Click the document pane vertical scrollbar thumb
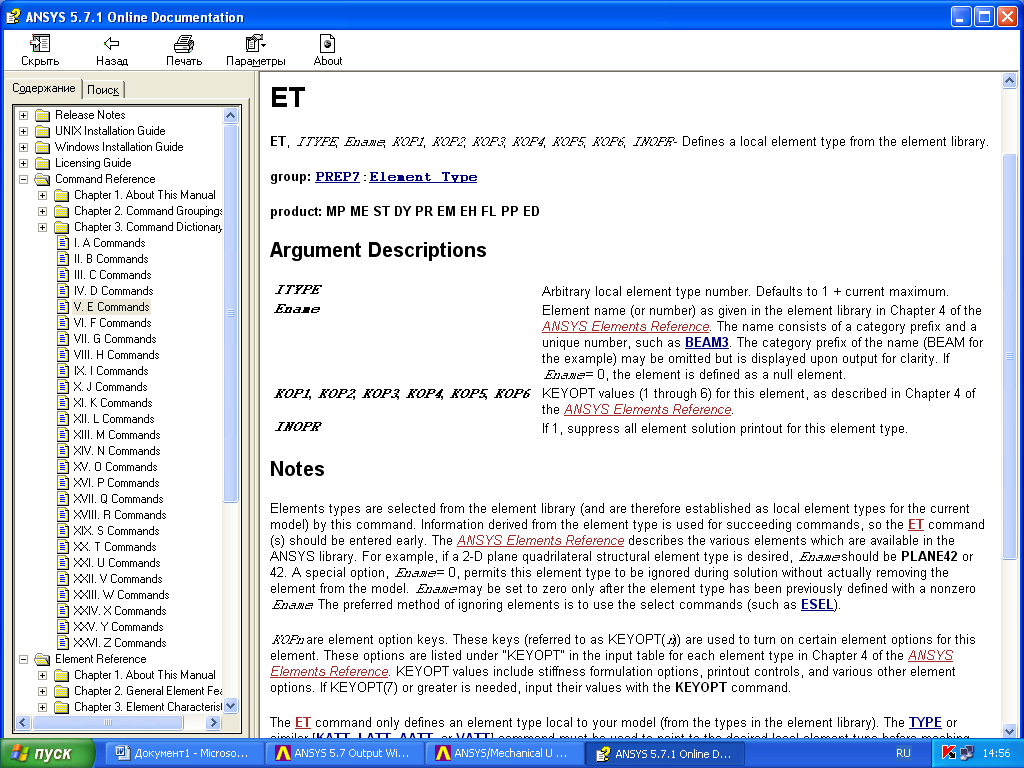Screen dimensions: 1024x768 1009,356
